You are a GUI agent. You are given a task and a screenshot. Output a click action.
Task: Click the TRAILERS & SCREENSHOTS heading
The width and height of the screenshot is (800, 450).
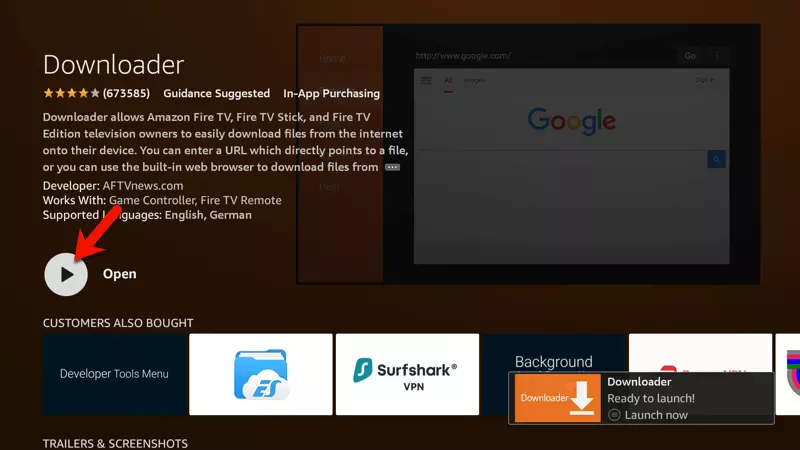[115, 443]
